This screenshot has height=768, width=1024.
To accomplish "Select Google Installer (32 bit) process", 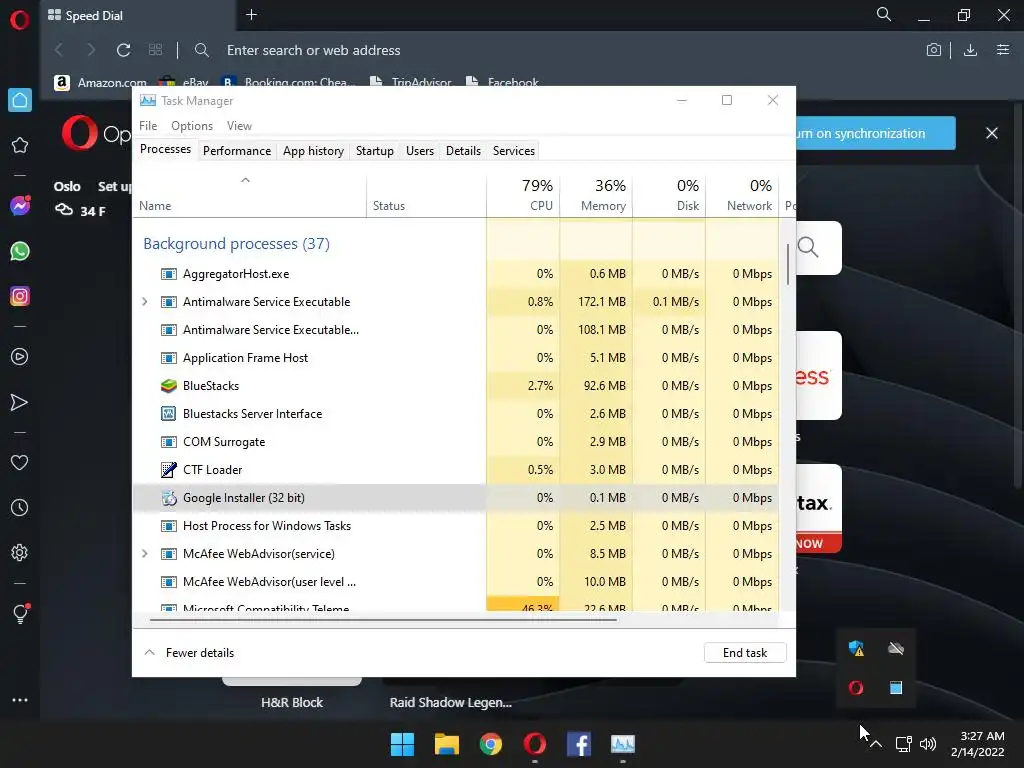I will click(x=456, y=498).
